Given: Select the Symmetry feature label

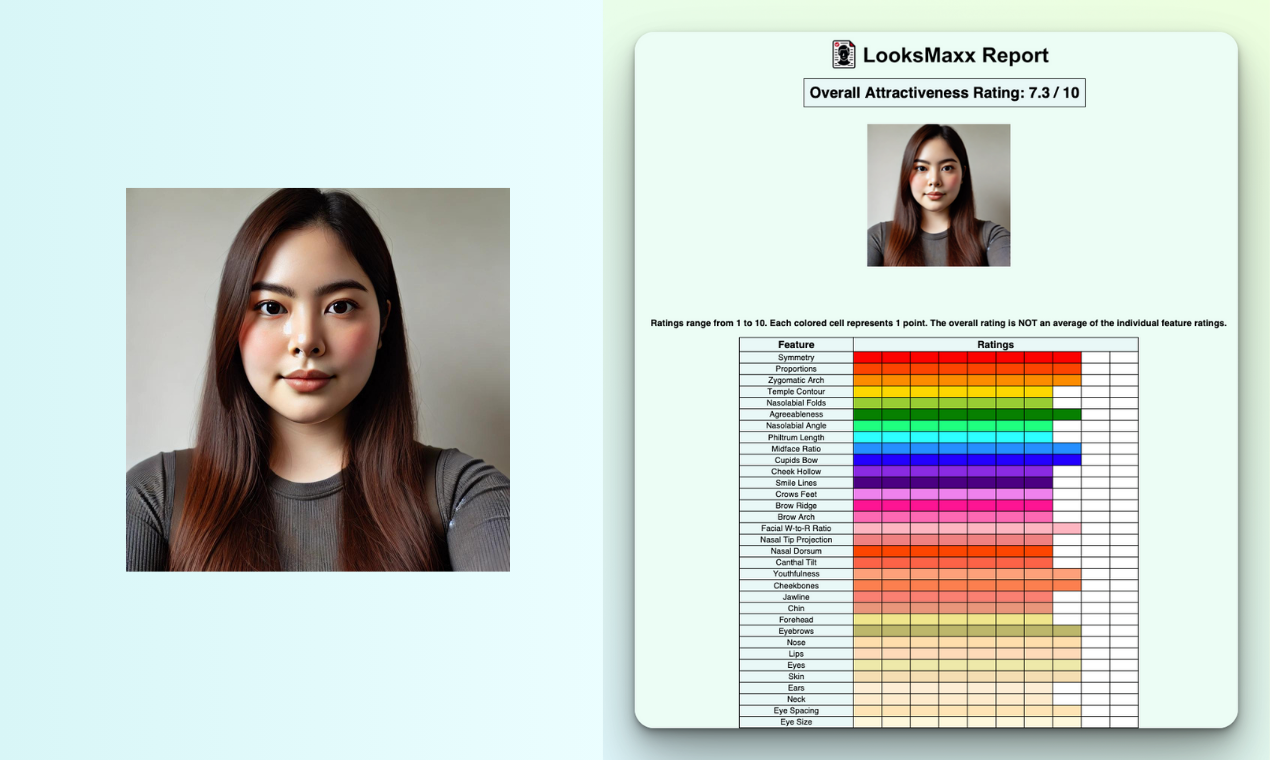Looking at the screenshot, I should [x=796, y=357].
